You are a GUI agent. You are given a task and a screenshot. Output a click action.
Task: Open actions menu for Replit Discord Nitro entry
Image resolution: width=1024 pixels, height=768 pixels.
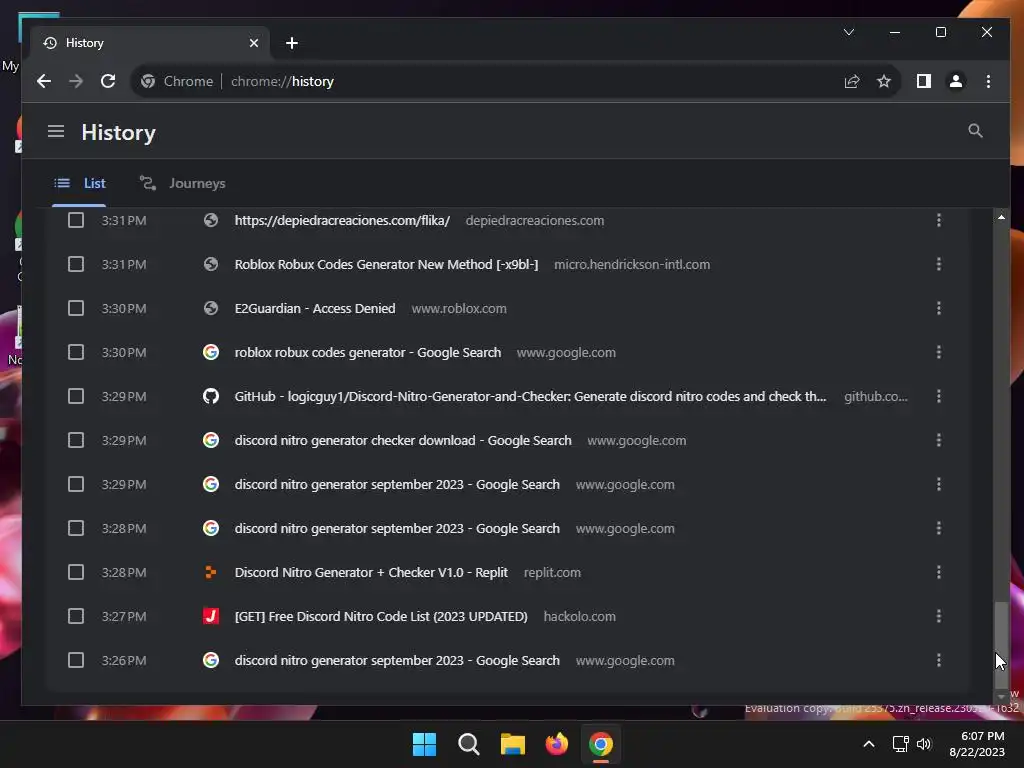click(x=938, y=572)
